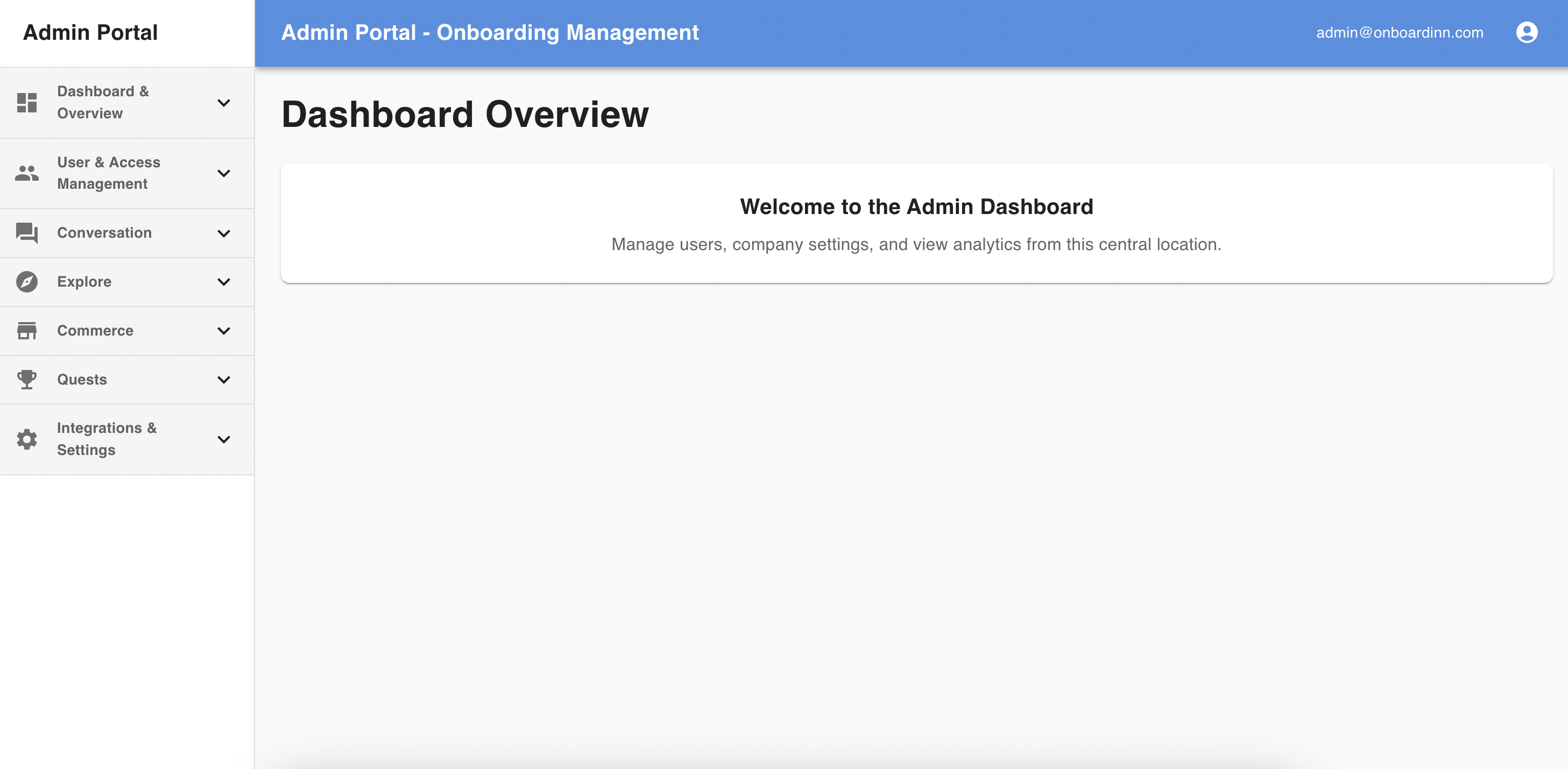This screenshot has height=769, width=1568.
Task: Expand the Dashboard & Overview section
Action: [x=223, y=103]
